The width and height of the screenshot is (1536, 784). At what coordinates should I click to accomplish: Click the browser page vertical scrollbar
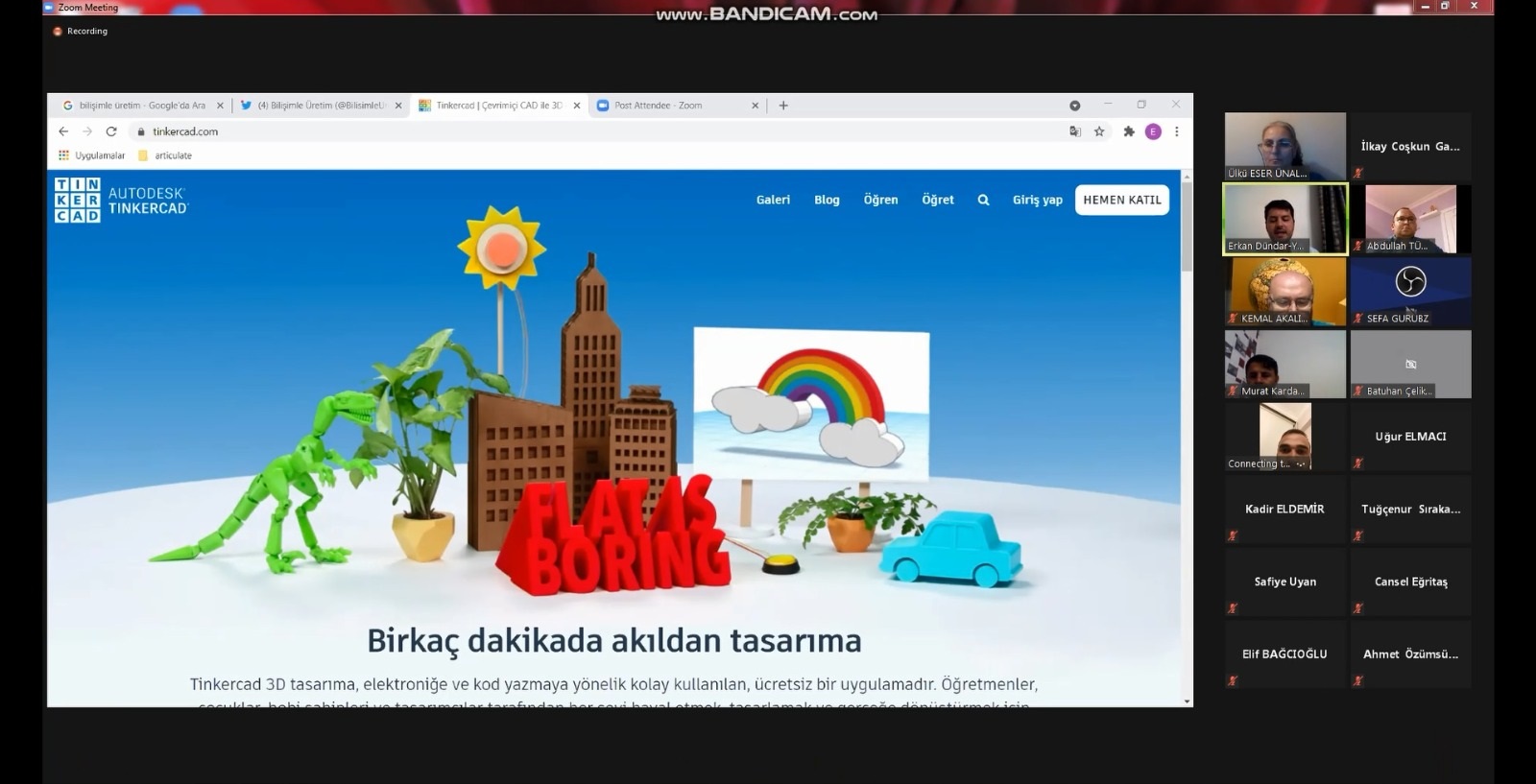1187,226
